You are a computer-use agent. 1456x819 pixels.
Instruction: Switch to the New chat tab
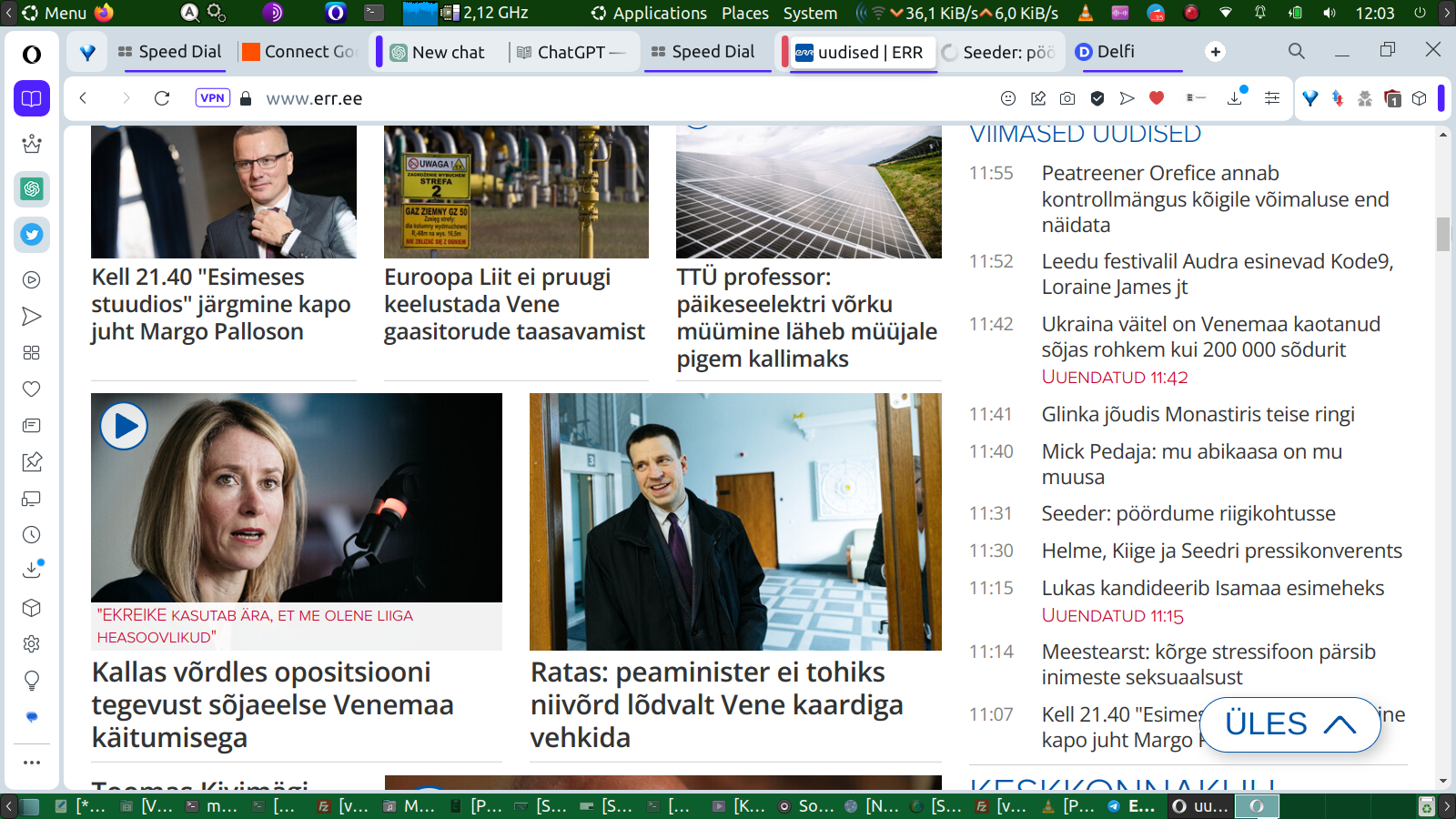pyautogui.click(x=447, y=53)
